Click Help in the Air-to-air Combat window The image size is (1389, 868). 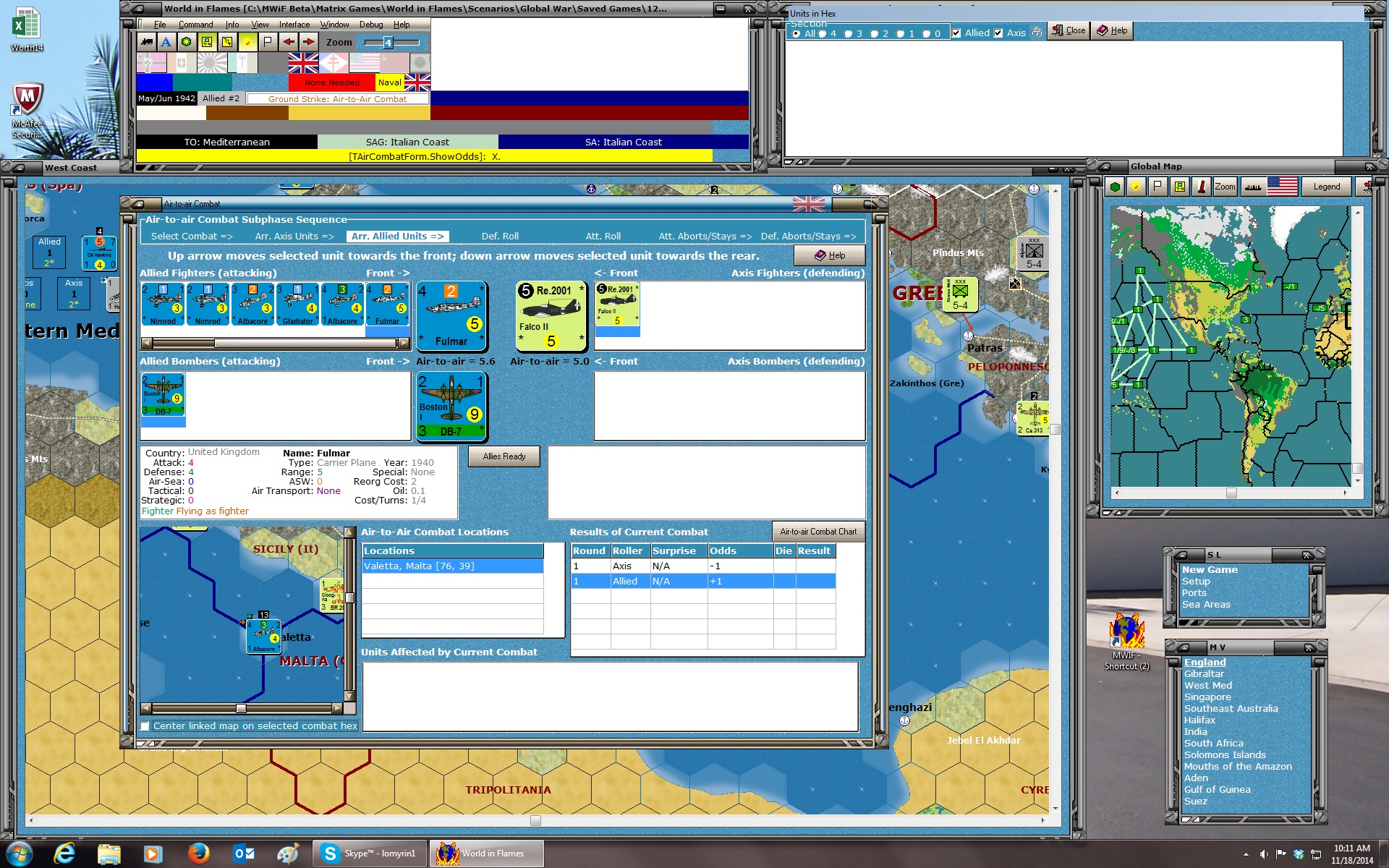(830, 255)
